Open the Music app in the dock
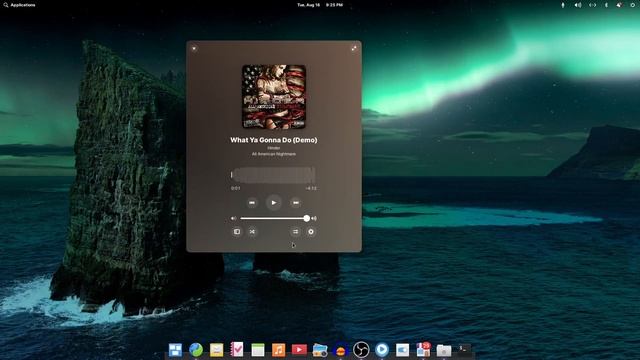 click(278, 350)
